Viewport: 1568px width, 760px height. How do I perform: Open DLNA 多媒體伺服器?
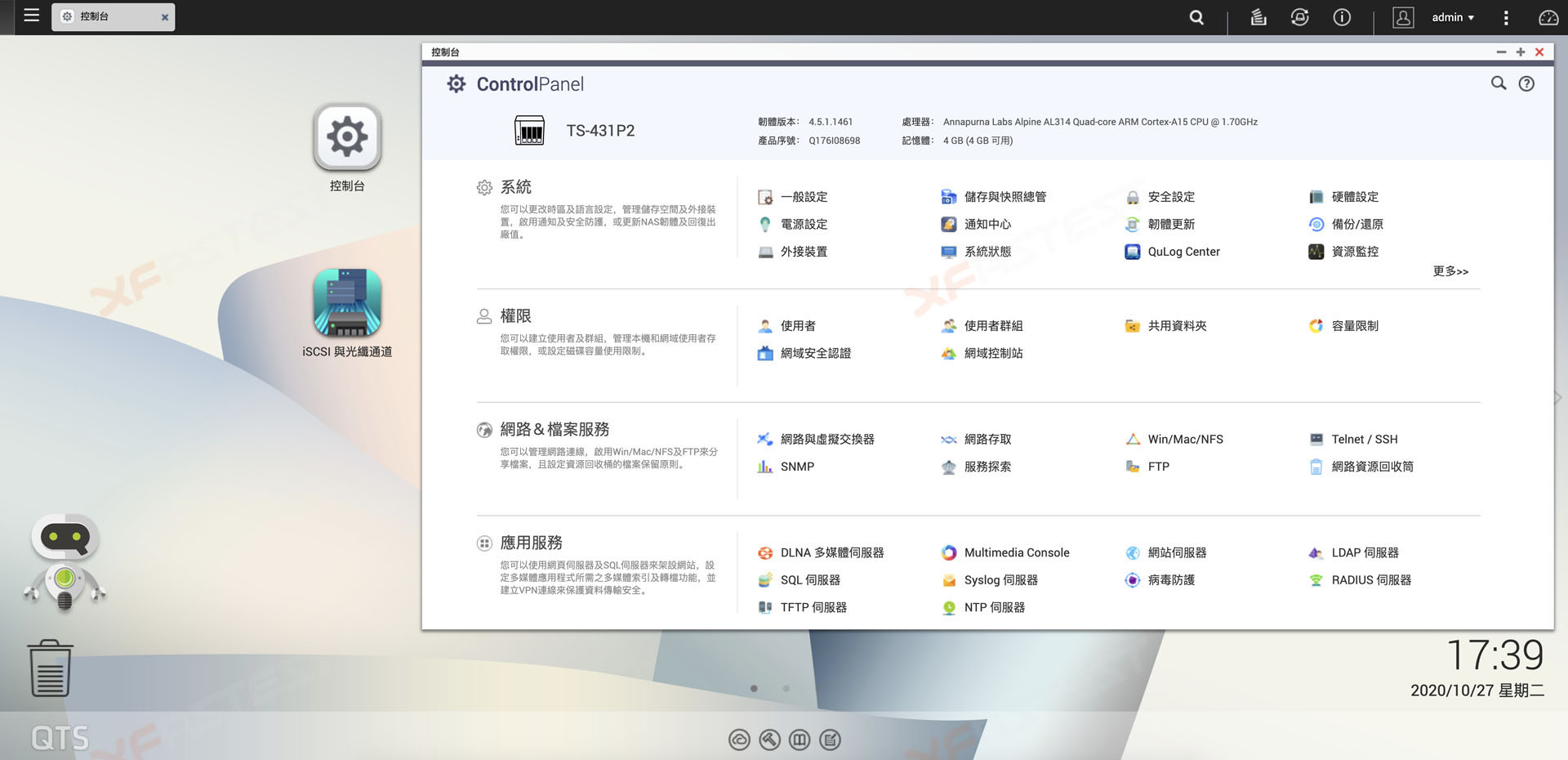point(821,553)
